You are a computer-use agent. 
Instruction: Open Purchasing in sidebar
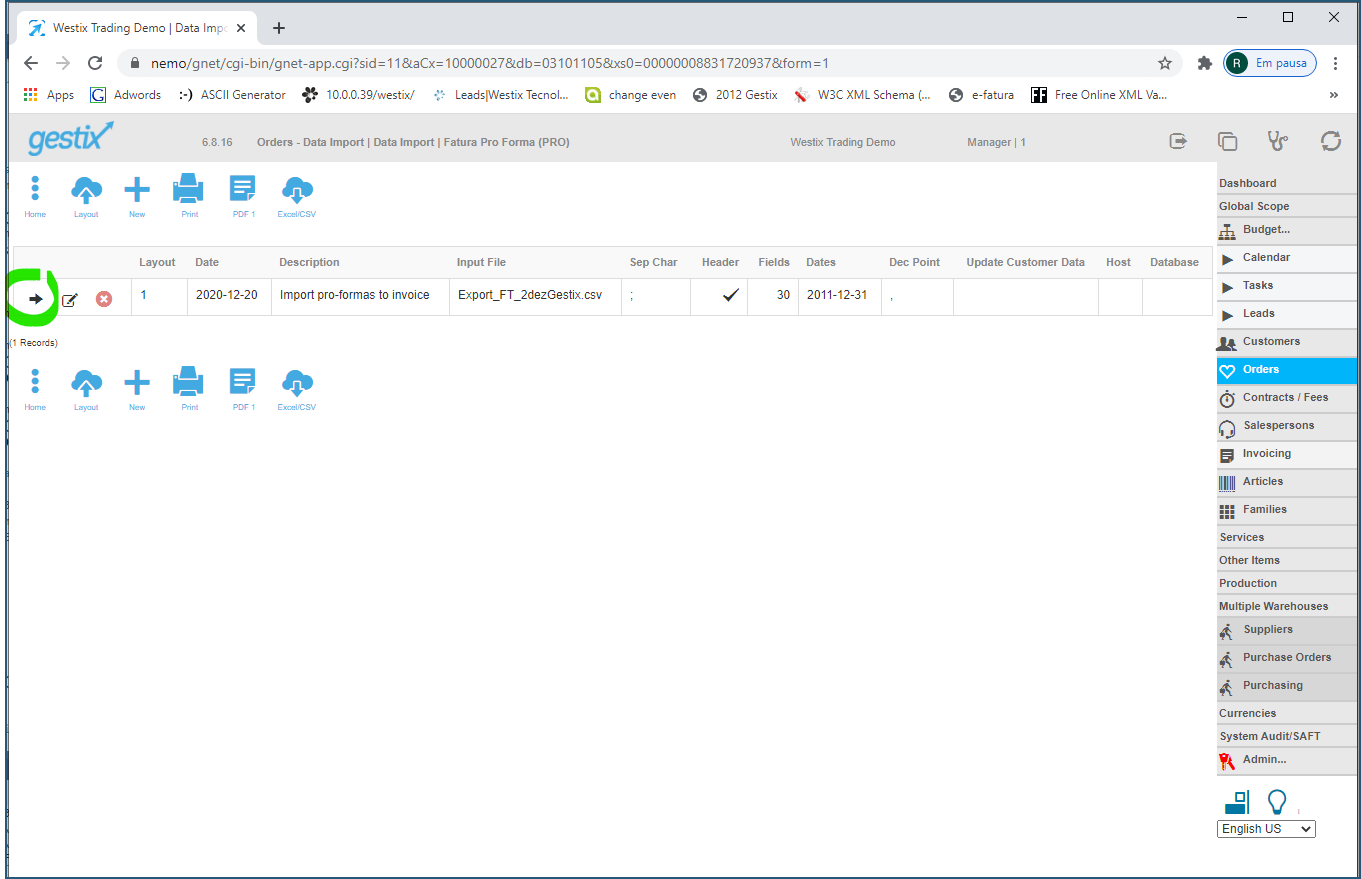tap(1286, 686)
